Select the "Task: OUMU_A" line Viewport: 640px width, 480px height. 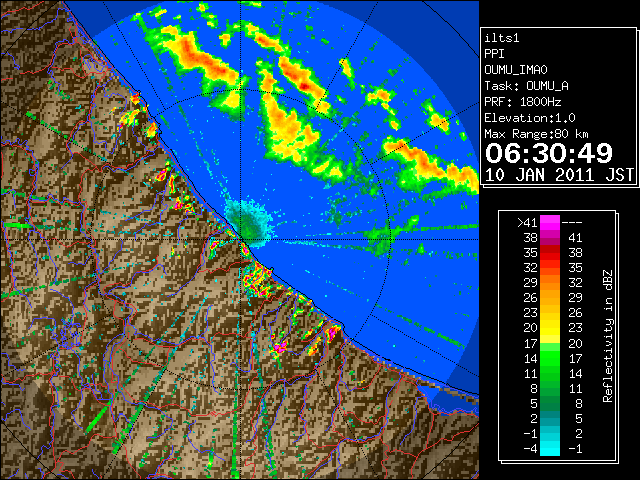coord(526,86)
